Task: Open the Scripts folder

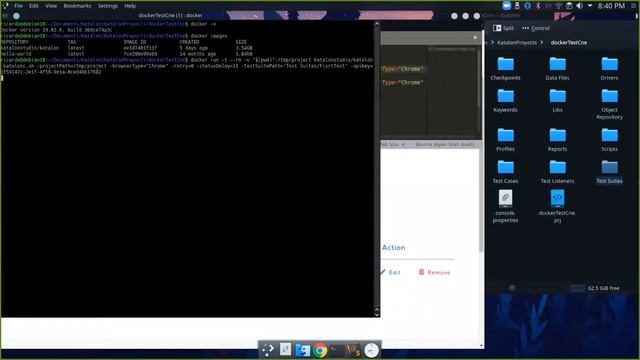Action: [x=609, y=140]
